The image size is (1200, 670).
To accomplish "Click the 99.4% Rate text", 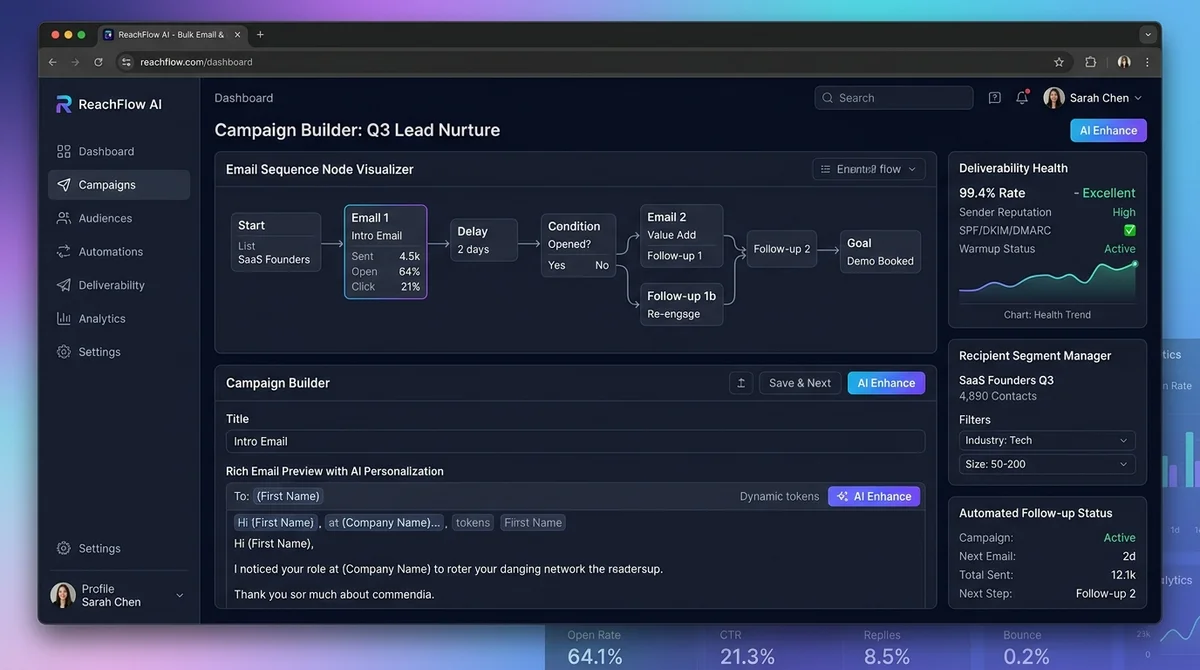I will click(992, 193).
